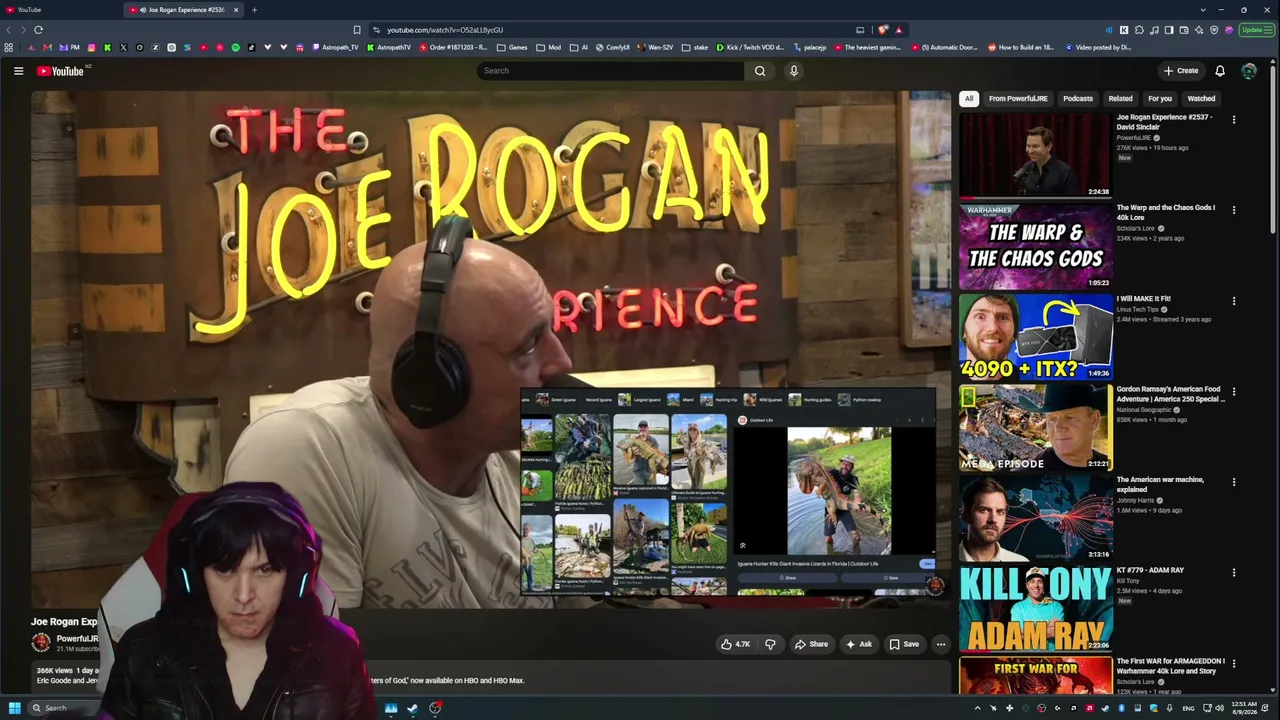
Task: Open Joe Rogan Experience #2537 title link
Action: point(1165,122)
